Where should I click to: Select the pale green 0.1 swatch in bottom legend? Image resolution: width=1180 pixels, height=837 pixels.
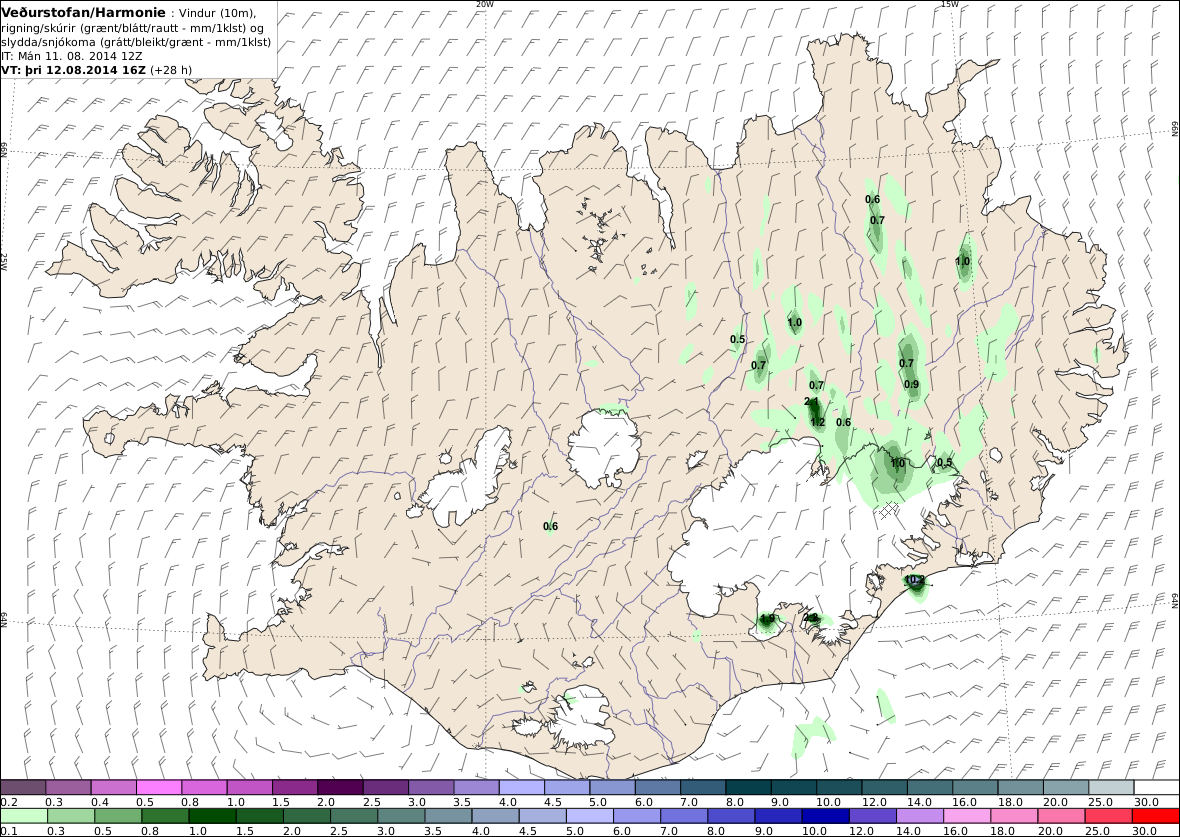(24, 816)
